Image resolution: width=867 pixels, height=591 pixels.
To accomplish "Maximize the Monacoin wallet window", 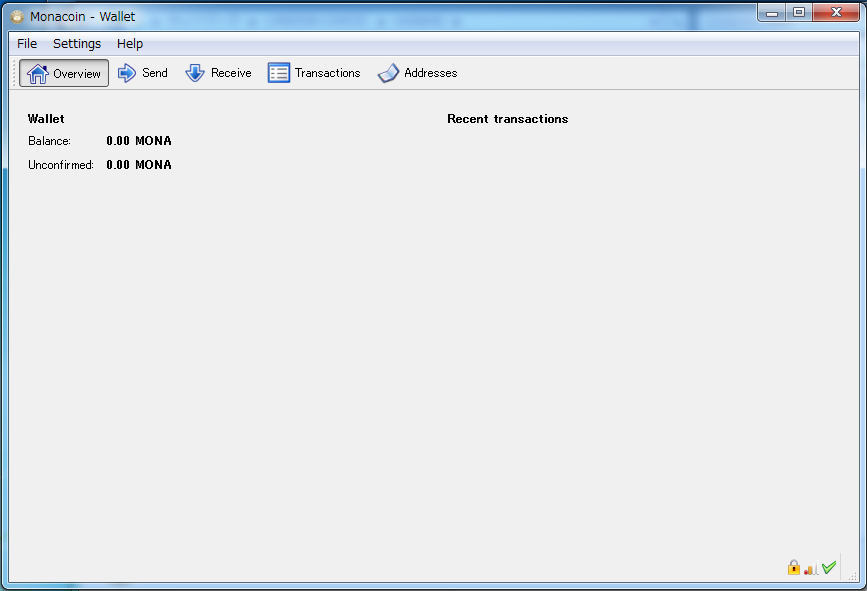I will point(799,13).
